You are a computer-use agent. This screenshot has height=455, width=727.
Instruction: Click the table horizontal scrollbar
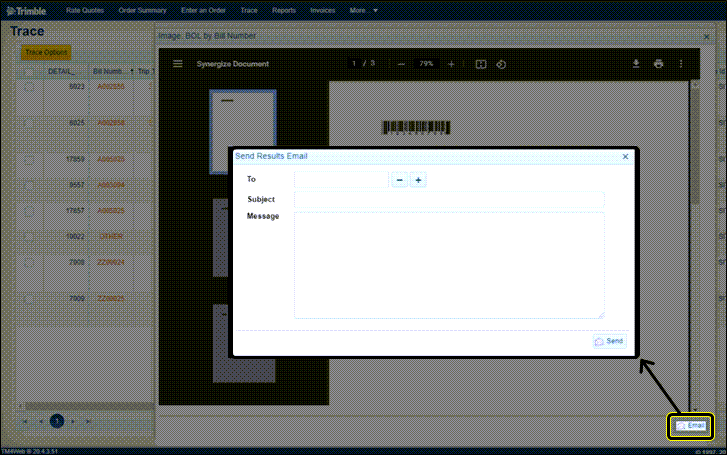point(88,406)
